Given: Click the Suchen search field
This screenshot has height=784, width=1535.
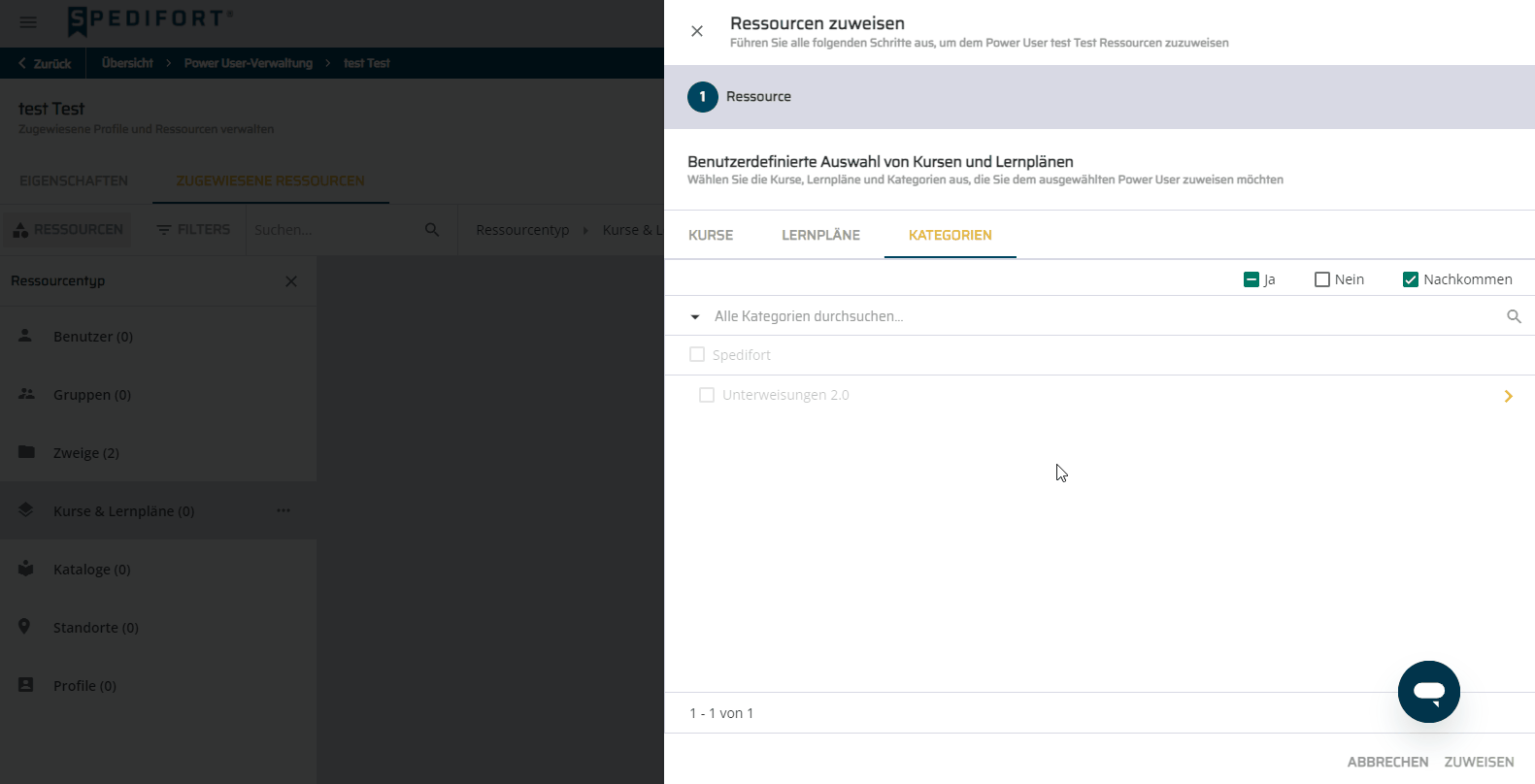Looking at the screenshot, I should (332, 230).
